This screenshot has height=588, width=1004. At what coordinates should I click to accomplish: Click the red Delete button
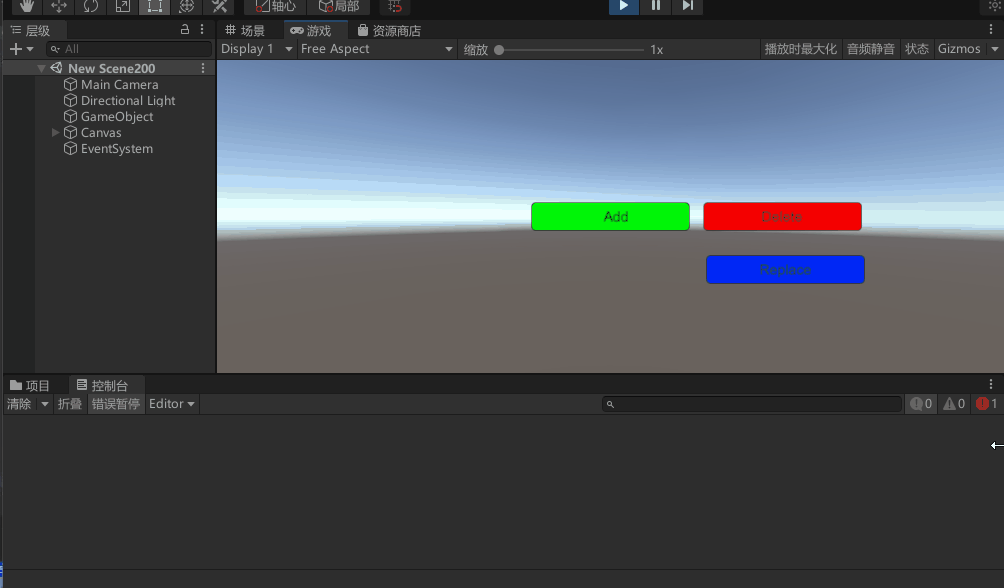(782, 216)
